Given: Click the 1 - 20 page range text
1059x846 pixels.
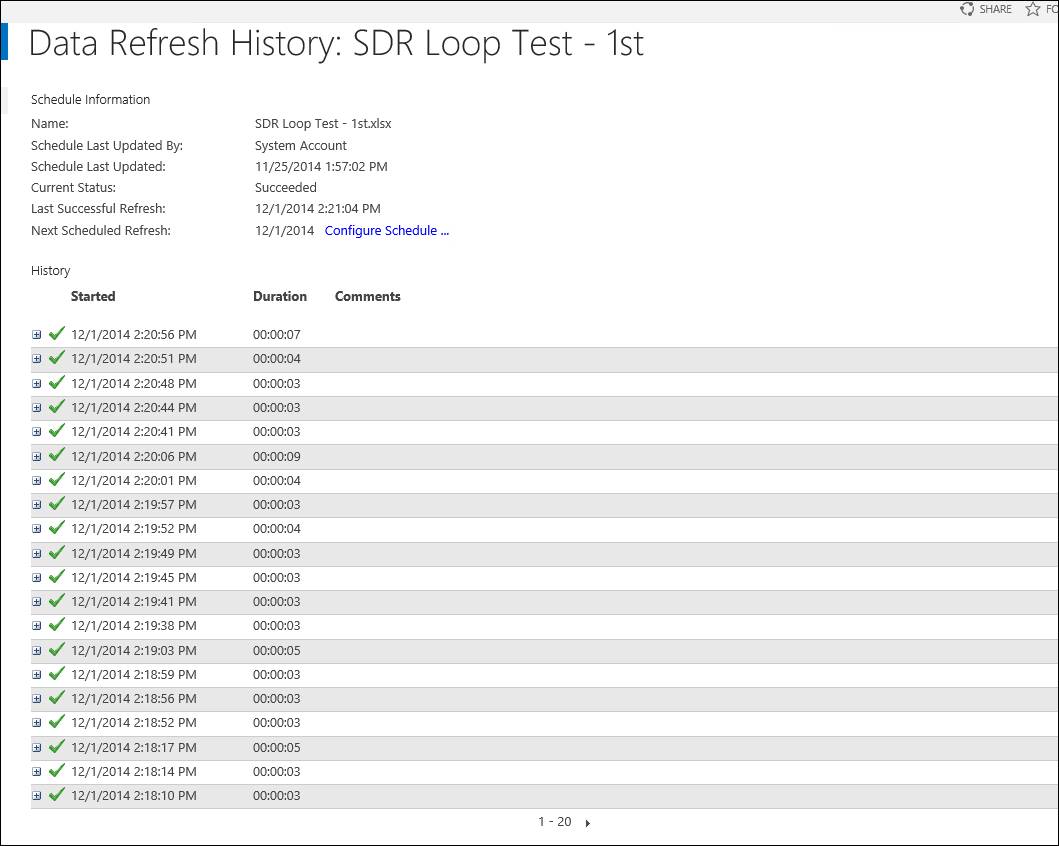Looking at the screenshot, I should click(x=554, y=822).
